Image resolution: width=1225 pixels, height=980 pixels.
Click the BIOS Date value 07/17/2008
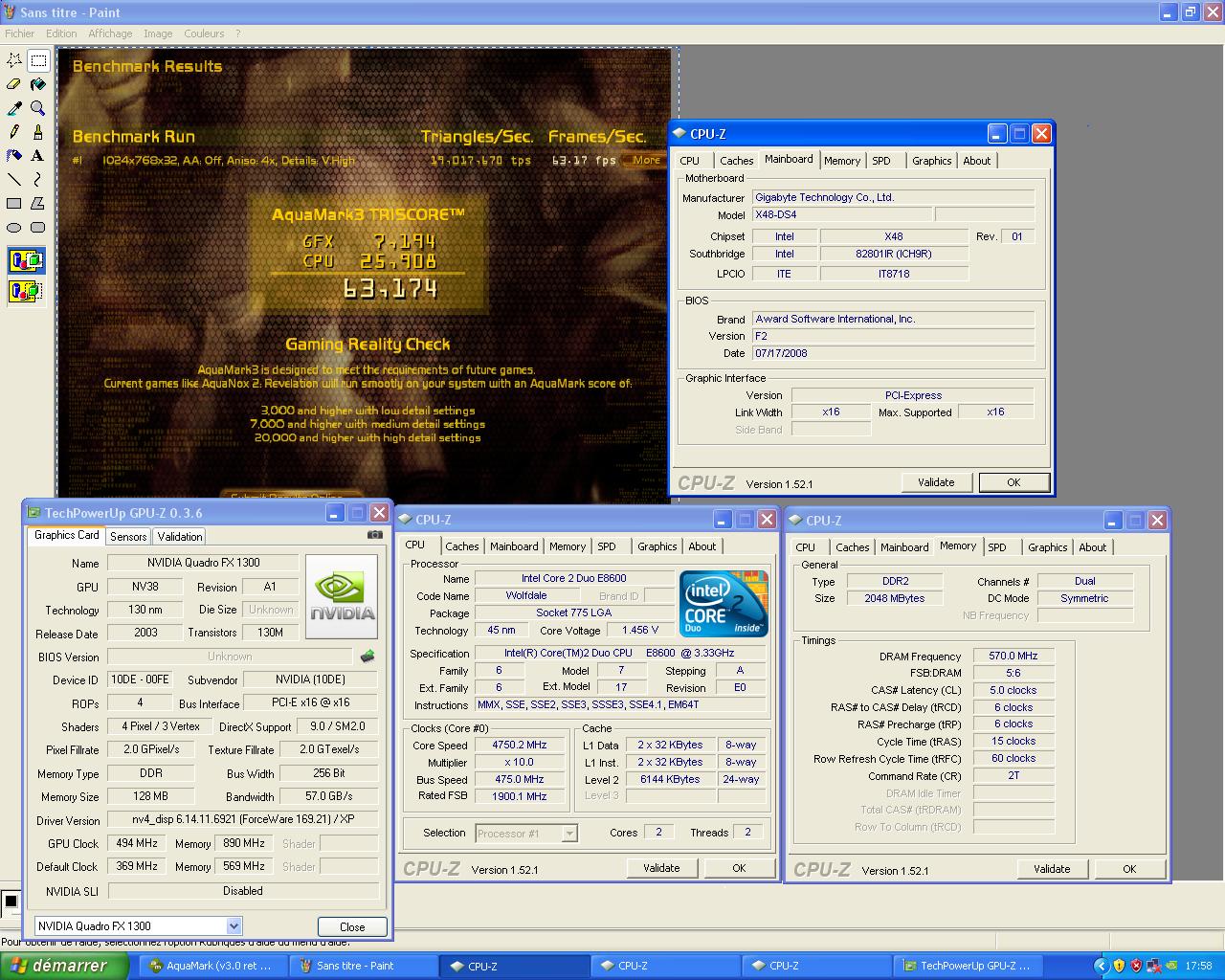[892, 353]
